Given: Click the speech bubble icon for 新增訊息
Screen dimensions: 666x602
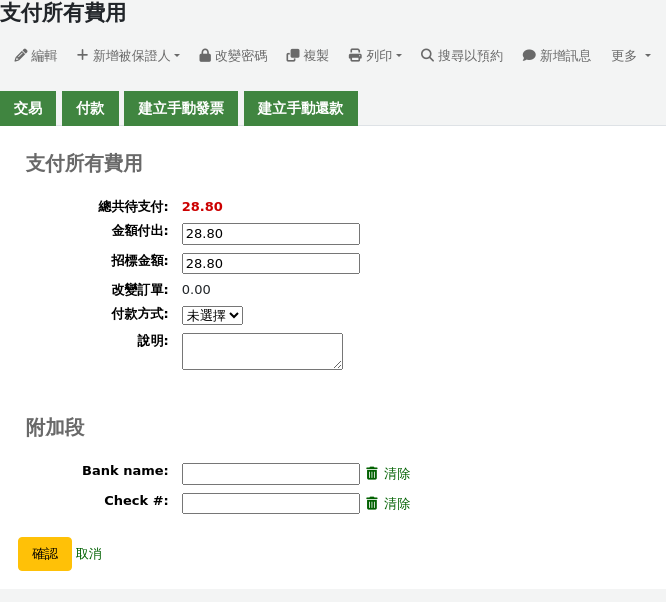Looking at the screenshot, I should tap(528, 56).
